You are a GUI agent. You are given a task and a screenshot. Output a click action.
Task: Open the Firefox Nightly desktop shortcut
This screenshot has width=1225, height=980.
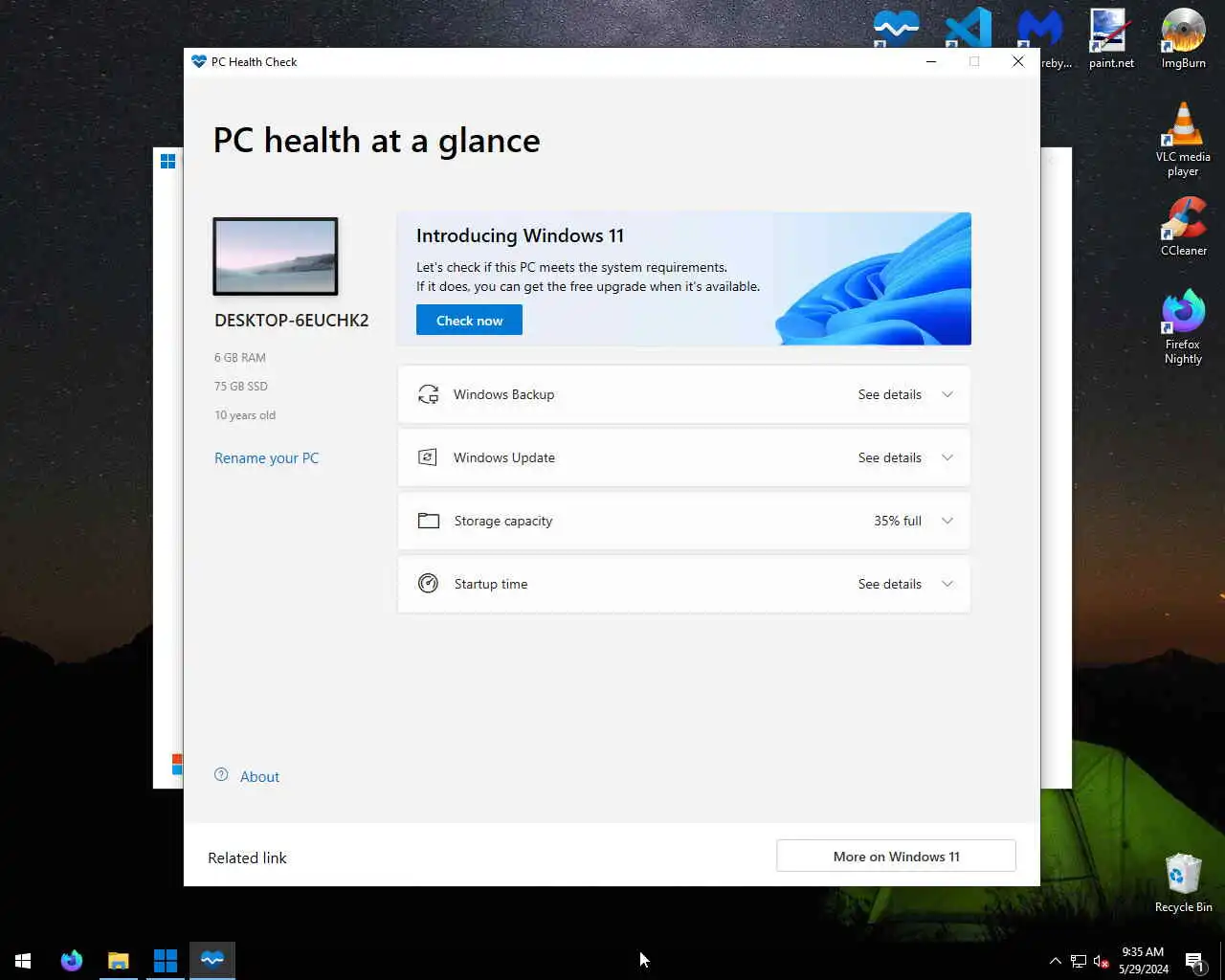(x=1183, y=327)
